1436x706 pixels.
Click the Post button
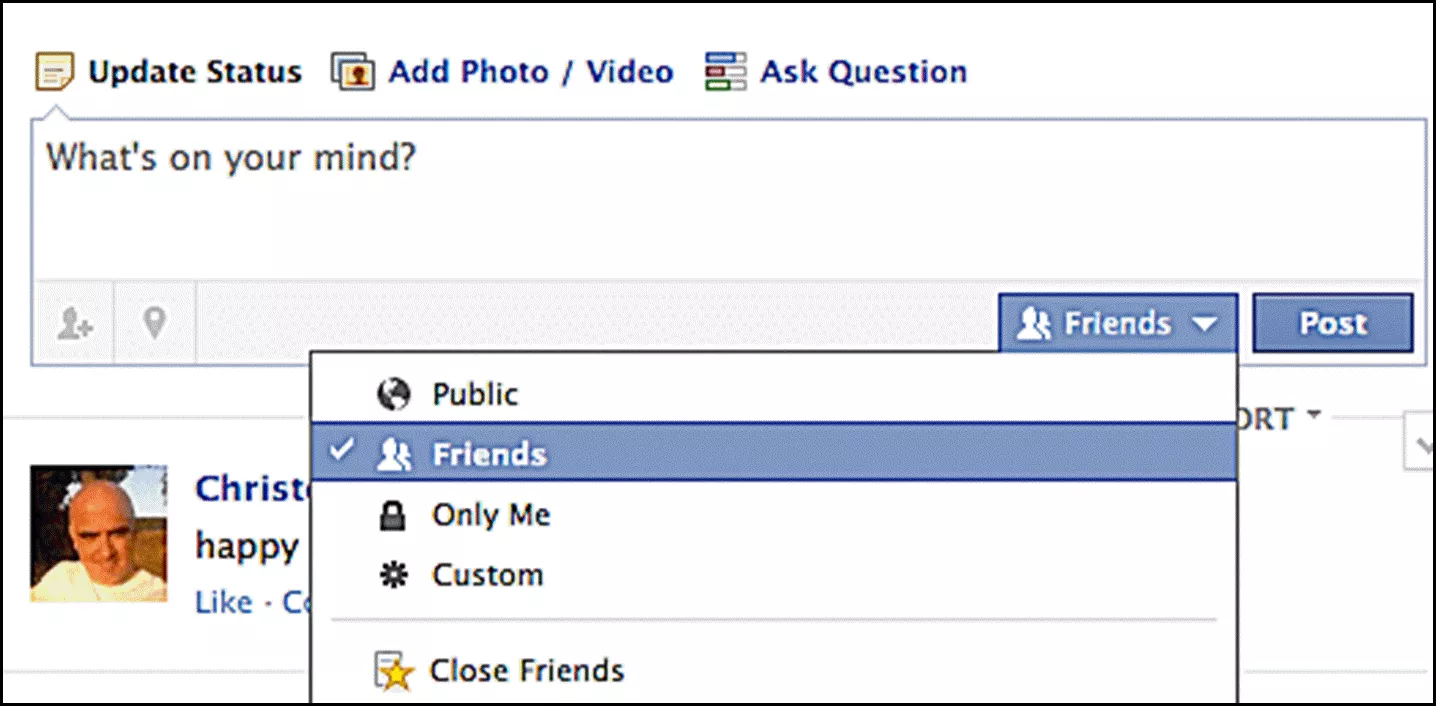(x=1333, y=323)
